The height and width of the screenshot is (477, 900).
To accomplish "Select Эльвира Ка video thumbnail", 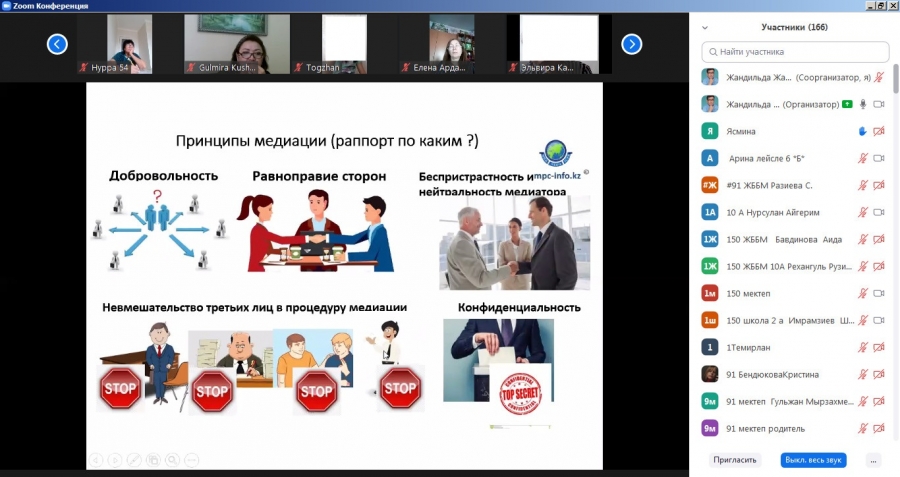I will [558, 44].
